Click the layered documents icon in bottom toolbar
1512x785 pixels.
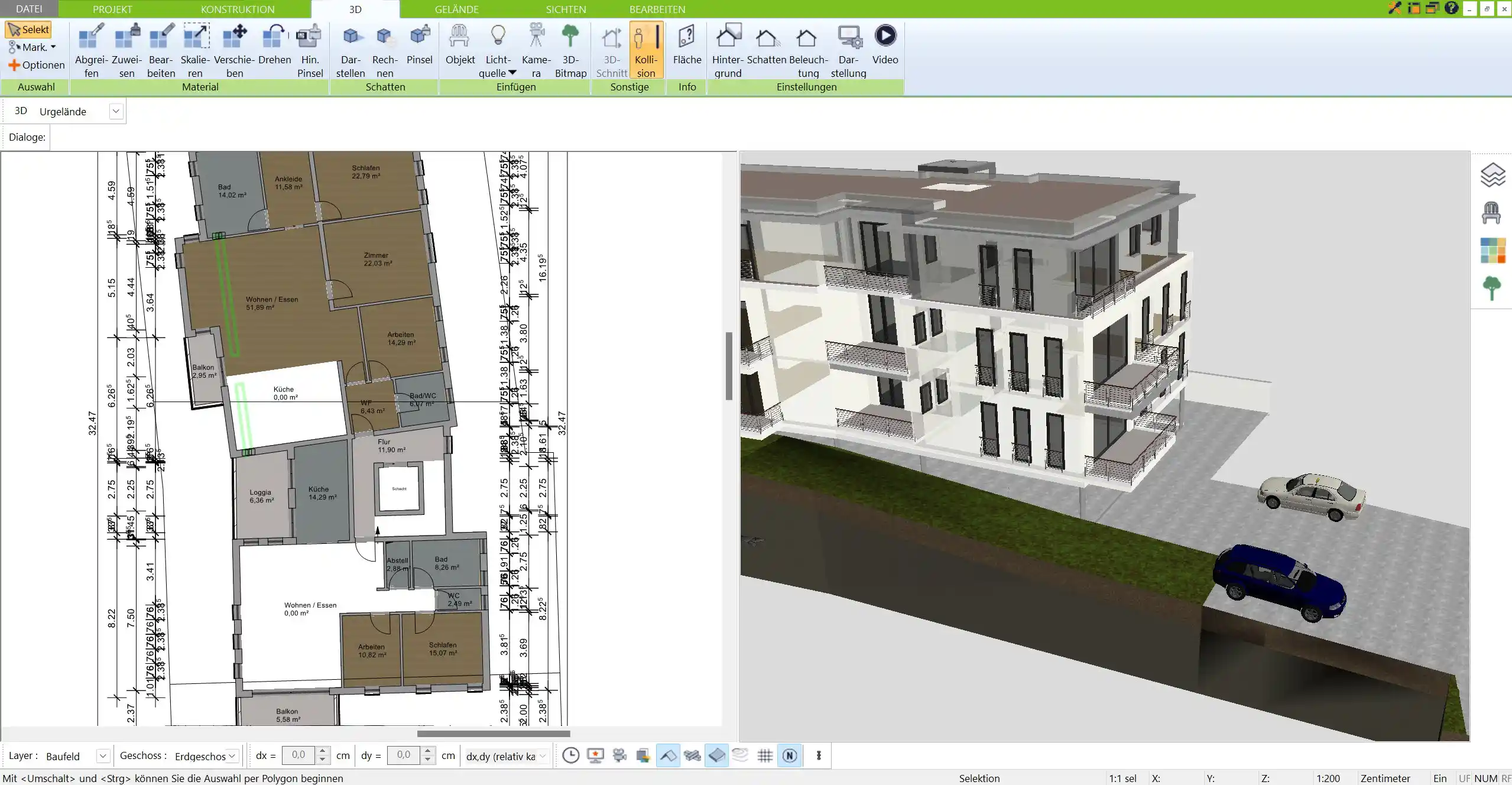click(x=643, y=755)
